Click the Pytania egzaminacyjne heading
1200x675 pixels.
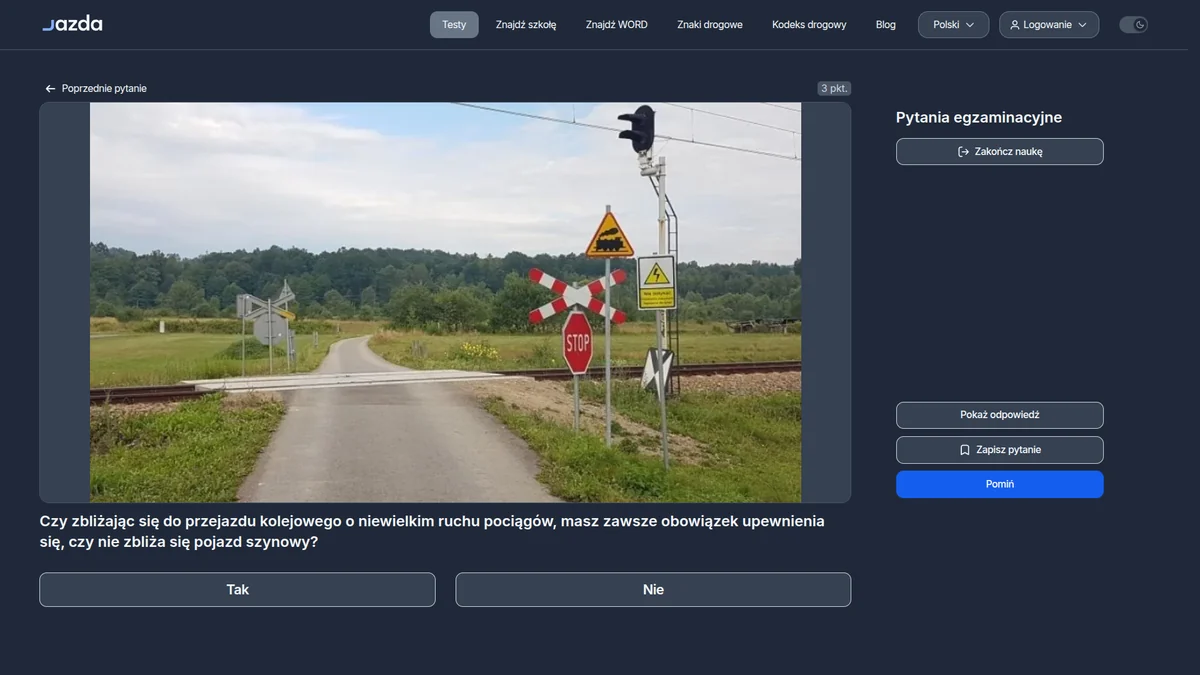click(x=979, y=118)
